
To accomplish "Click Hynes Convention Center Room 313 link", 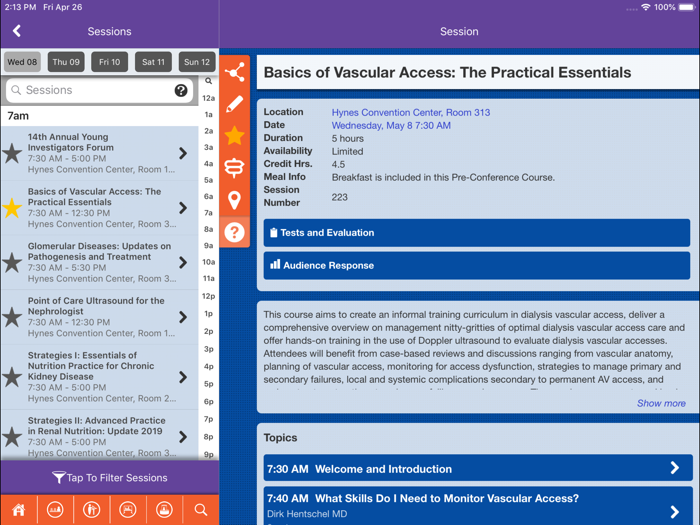I will pos(411,113).
